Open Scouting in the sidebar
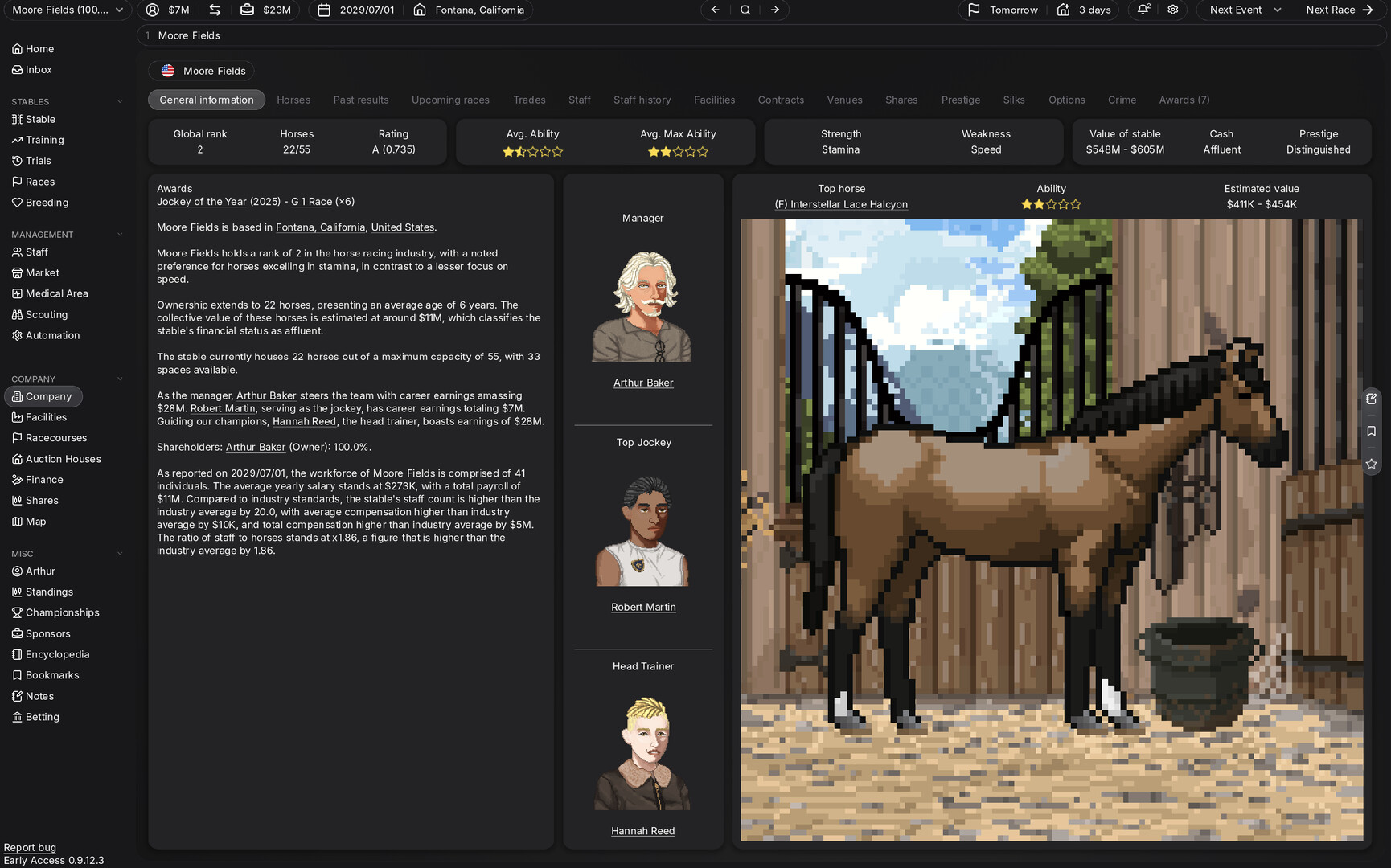This screenshot has height=868, width=1391. coord(39,314)
